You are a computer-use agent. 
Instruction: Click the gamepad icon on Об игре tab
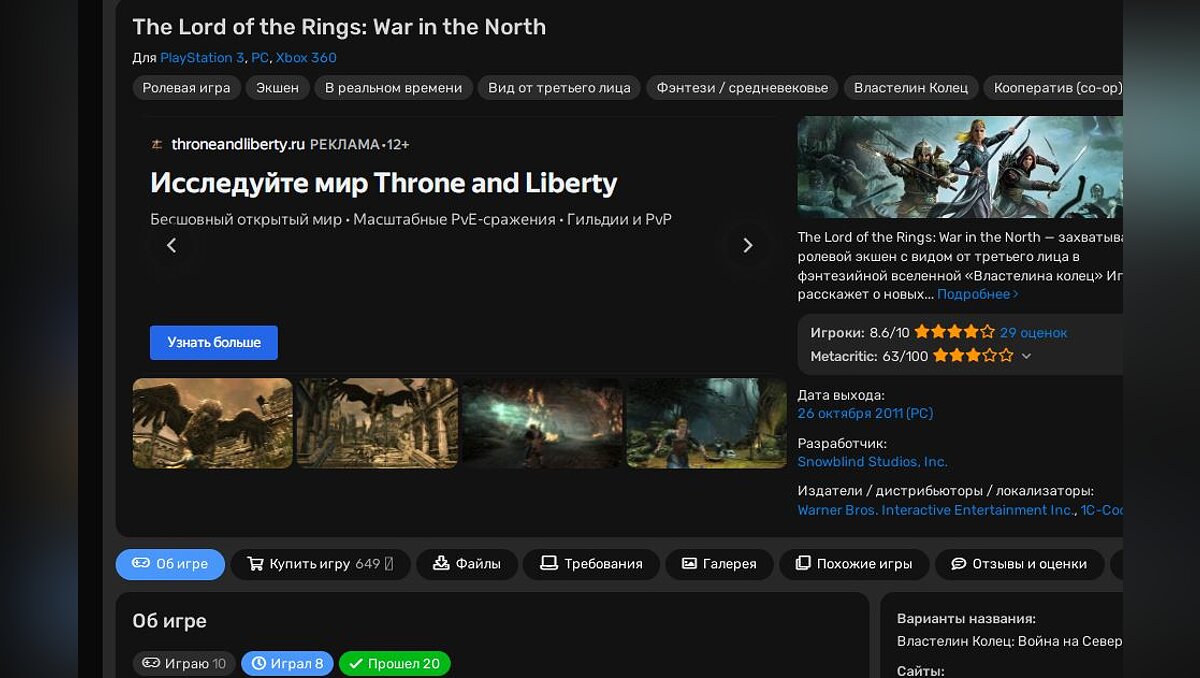(141, 564)
